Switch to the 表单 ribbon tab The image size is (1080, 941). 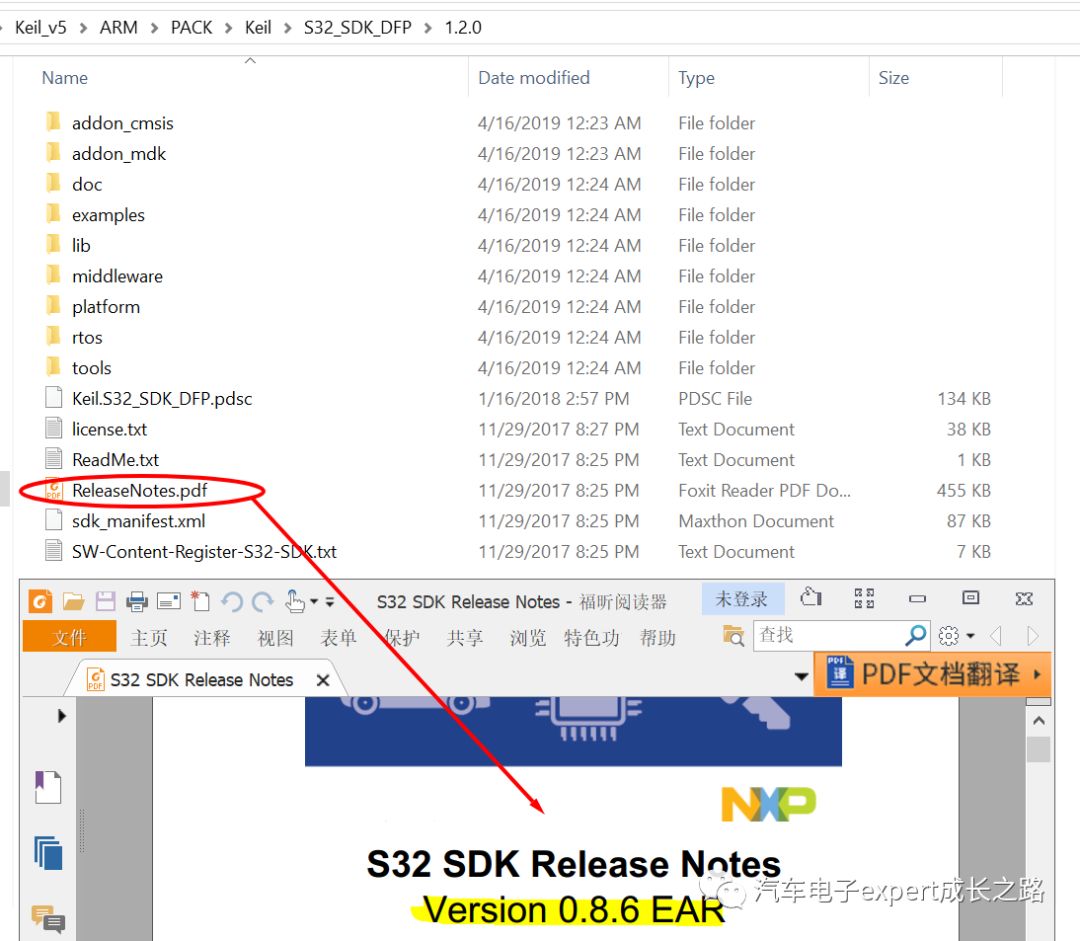point(338,638)
